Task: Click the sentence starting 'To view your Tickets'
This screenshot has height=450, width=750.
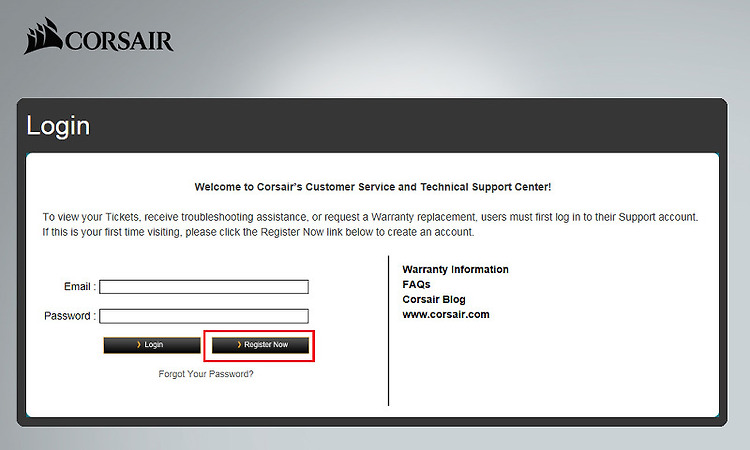Action: (370, 217)
